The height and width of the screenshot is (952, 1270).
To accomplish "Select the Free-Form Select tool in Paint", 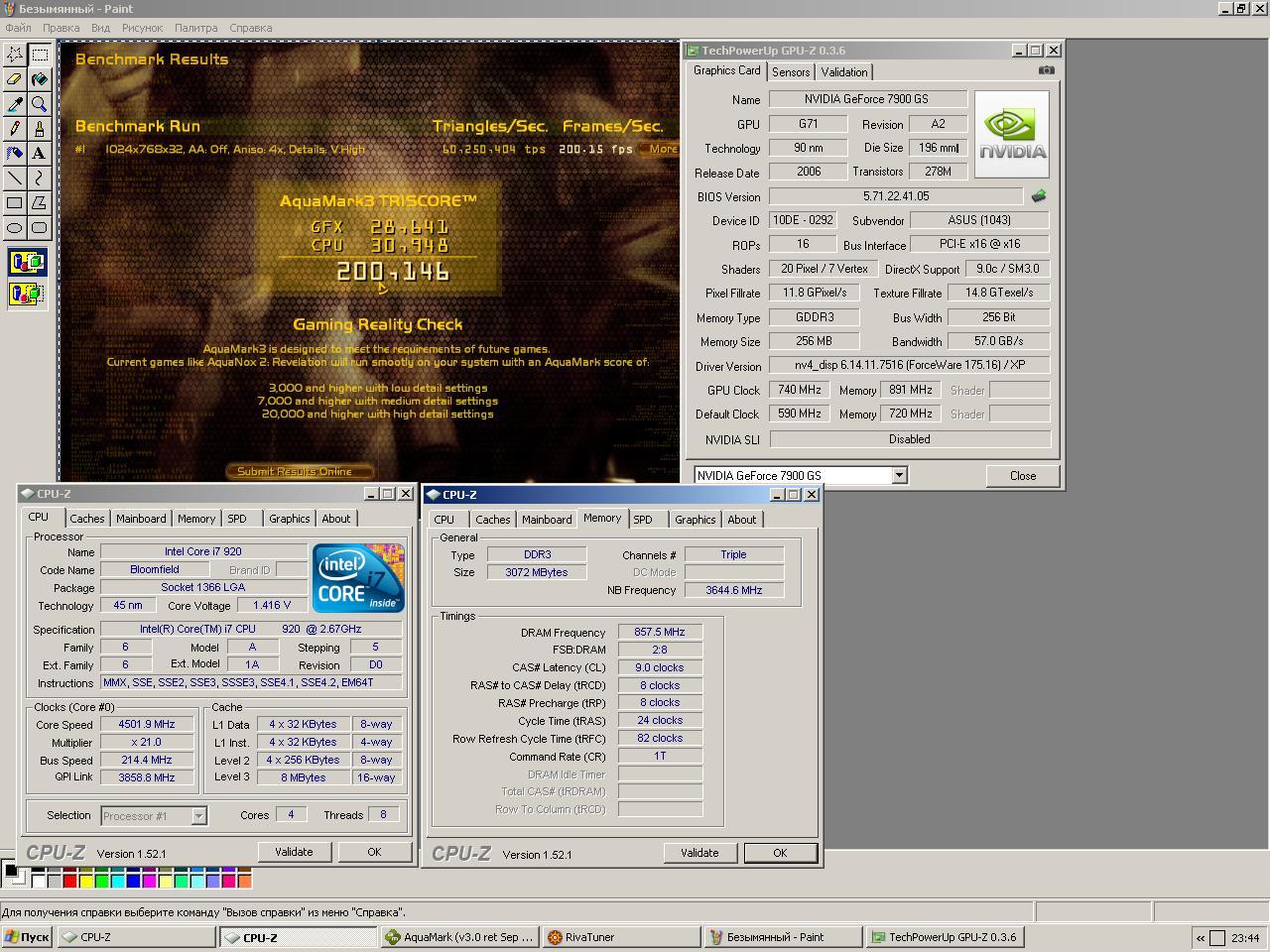I will (x=15, y=55).
